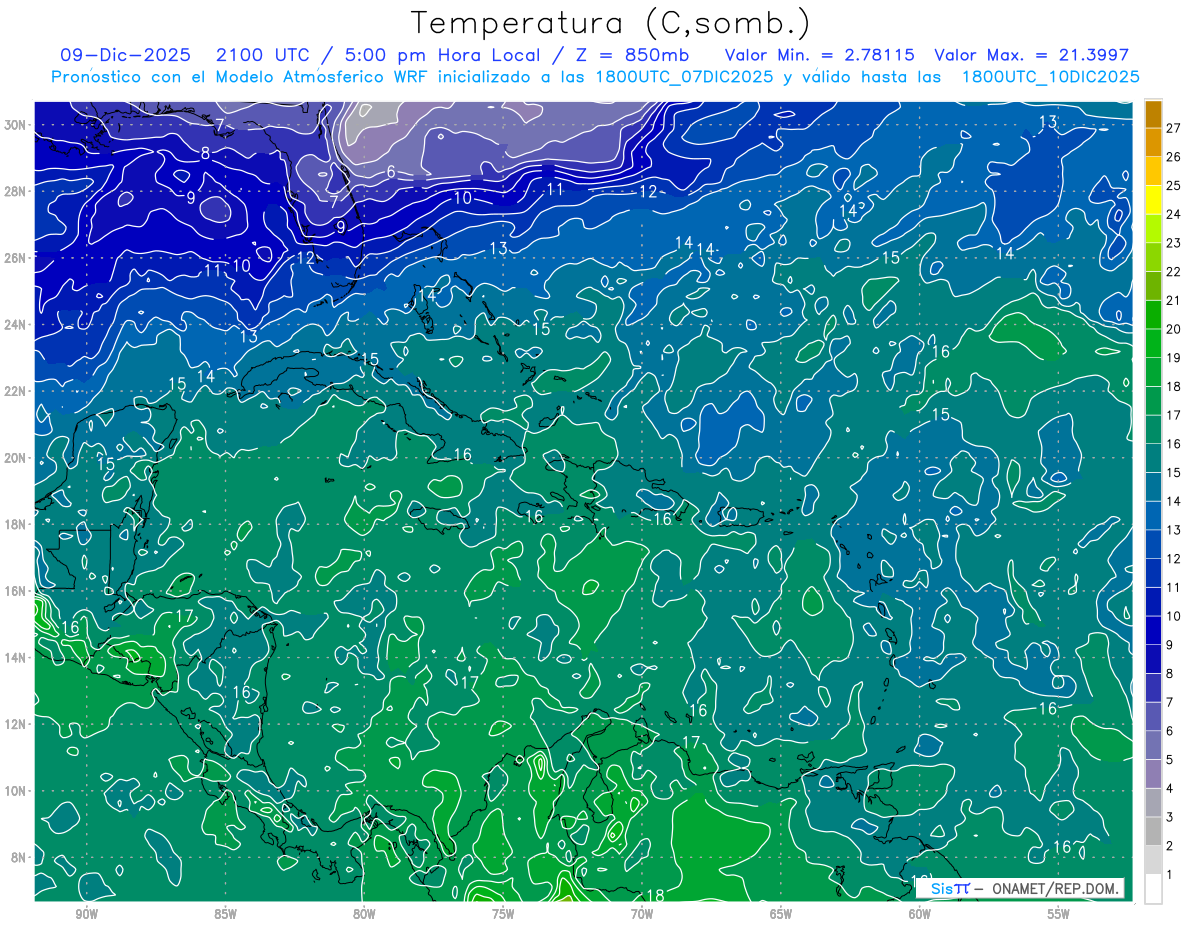The image size is (1200, 927).
Task: Click color bar label "2"
Action: point(1170,846)
